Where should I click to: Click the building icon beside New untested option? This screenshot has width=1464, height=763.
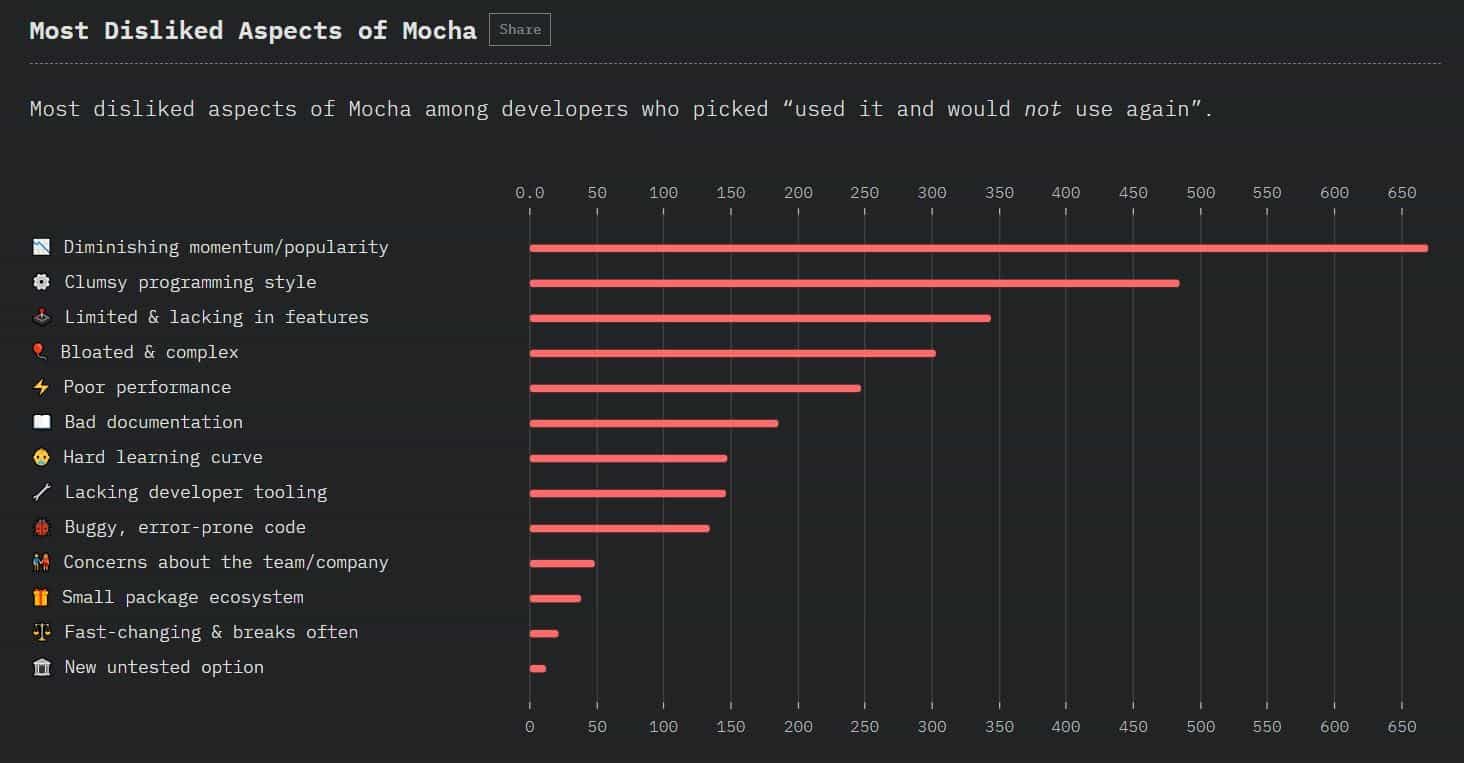click(x=41, y=667)
